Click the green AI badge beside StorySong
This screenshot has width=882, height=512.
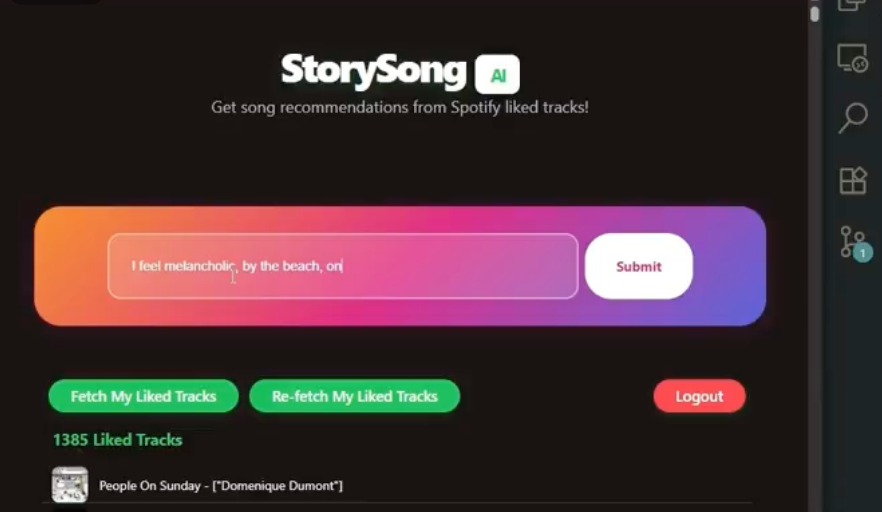point(497,74)
